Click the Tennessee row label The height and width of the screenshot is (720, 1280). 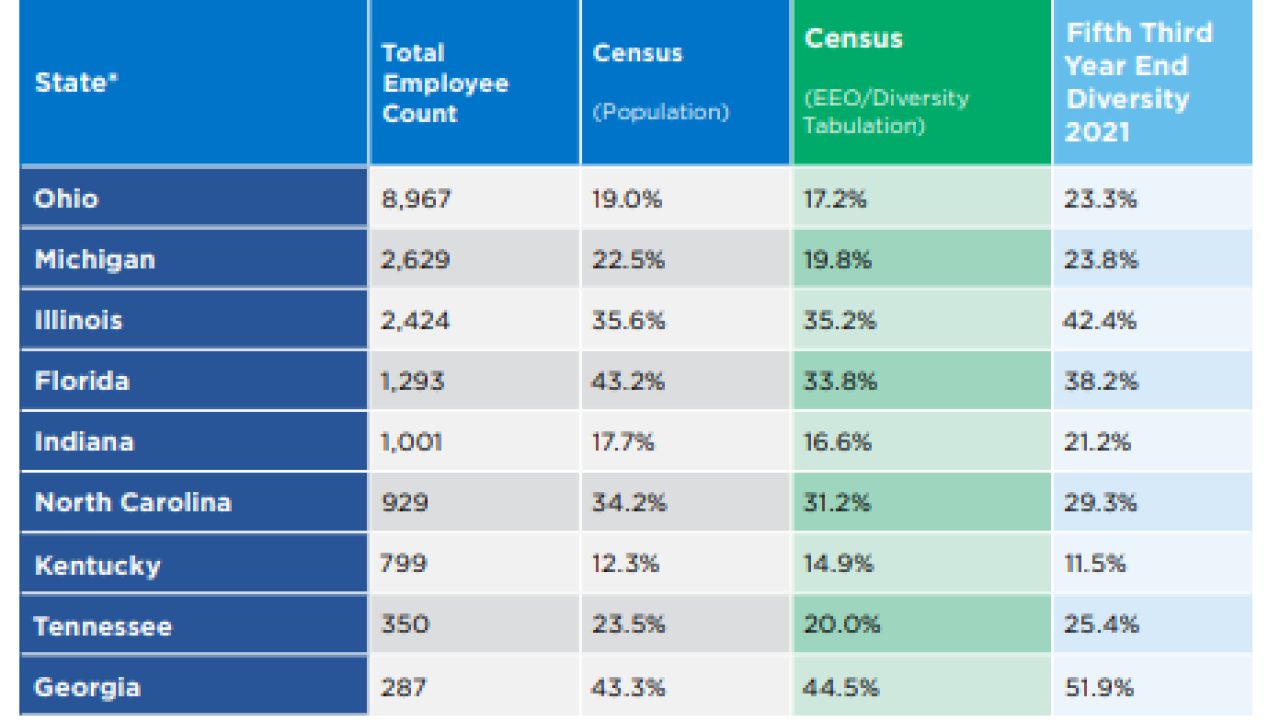pyautogui.click(x=194, y=626)
